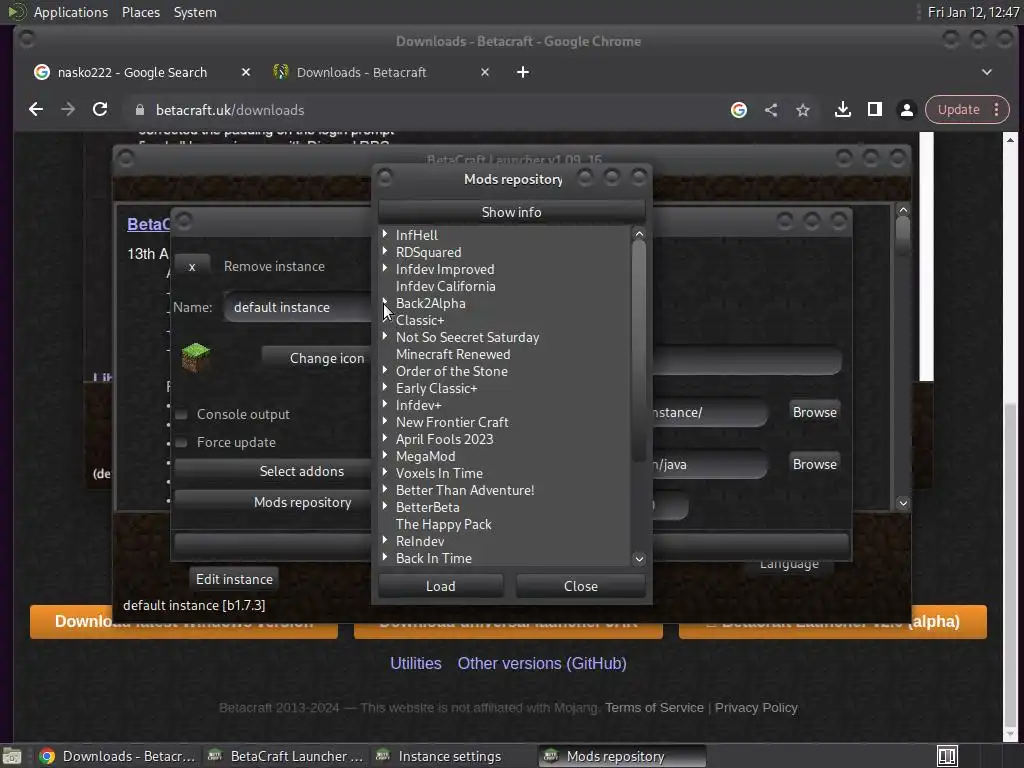Open Google icon in address bar

pos(739,110)
